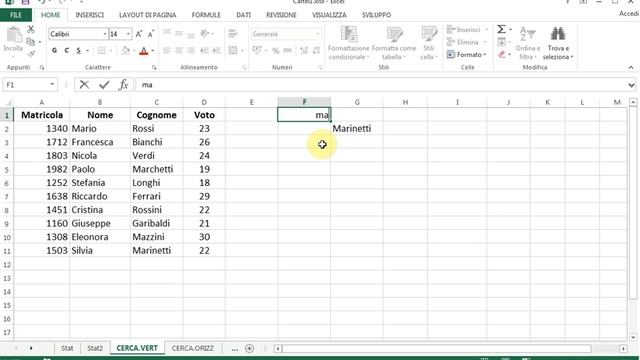Click in the formula bar input showing ma

(x=382, y=85)
